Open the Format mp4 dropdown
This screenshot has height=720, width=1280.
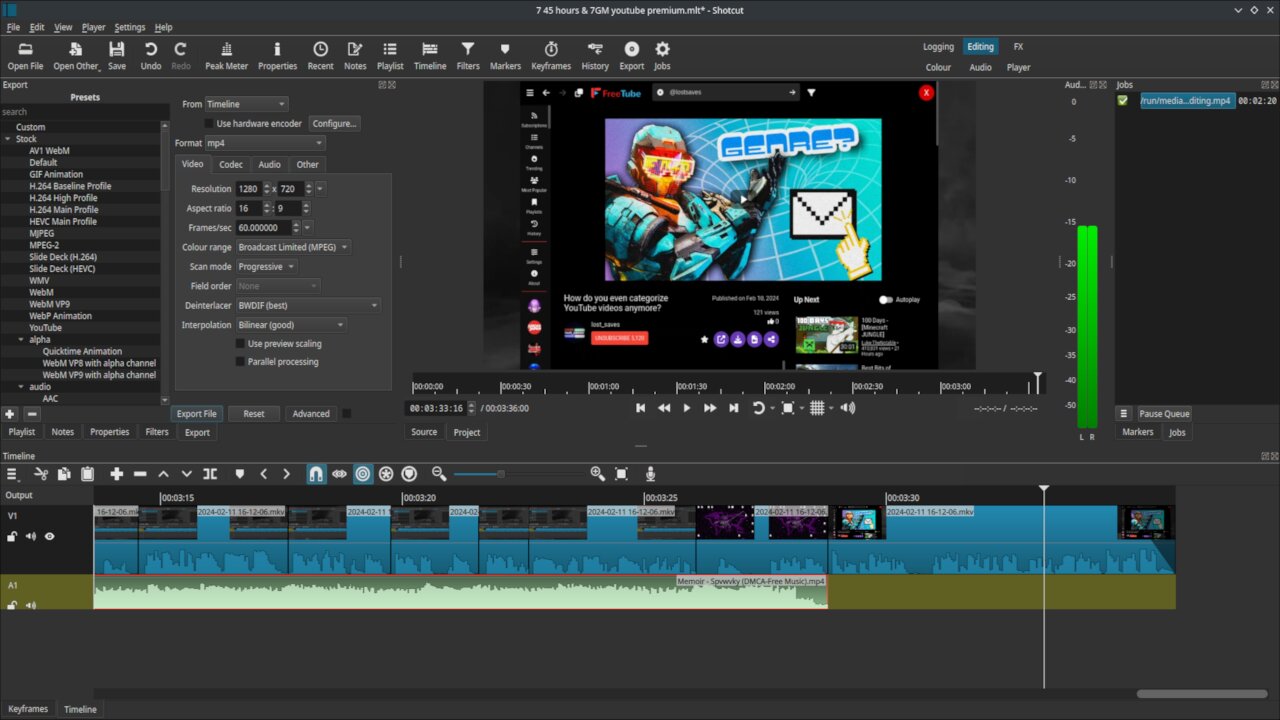pyautogui.click(x=264, y=143)
